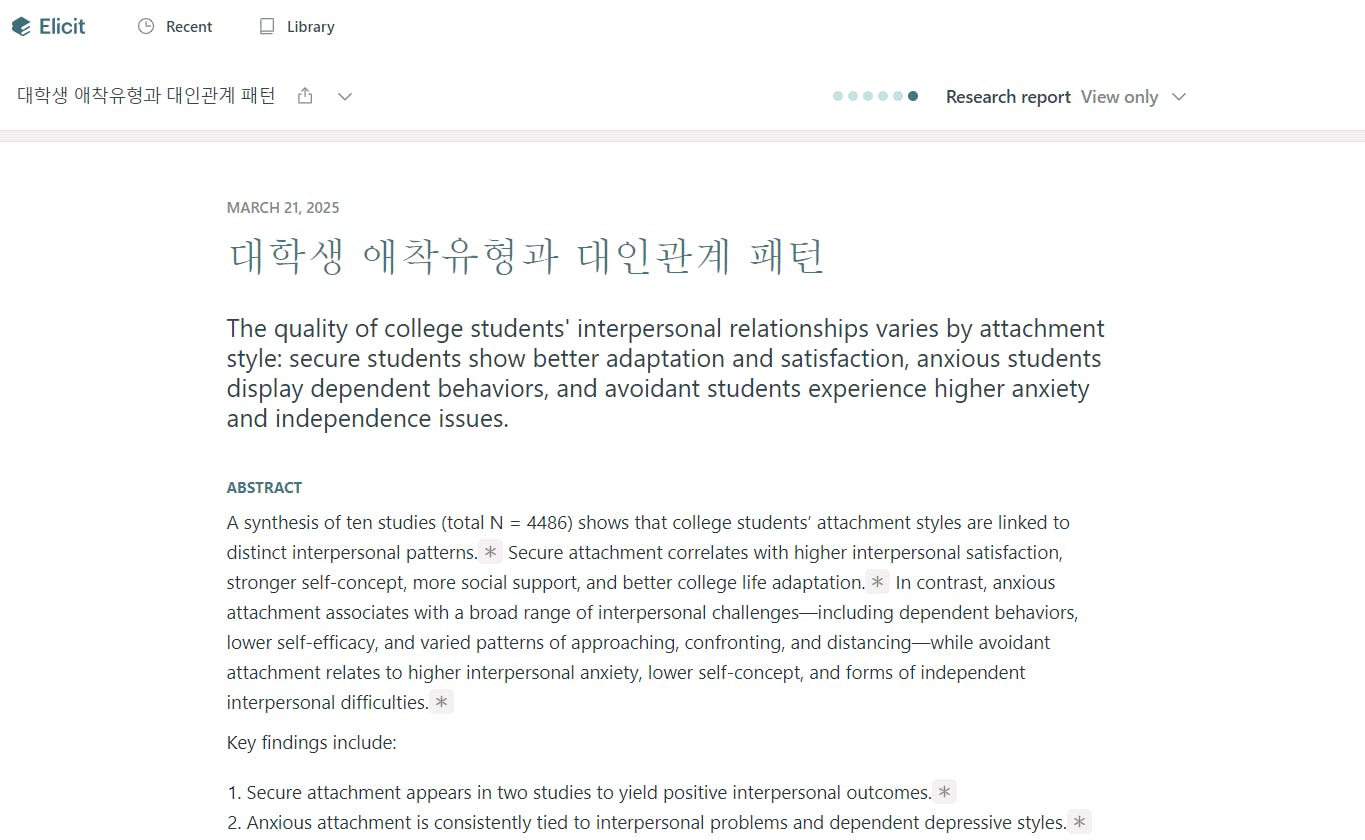Click citation asterisk after "interpersonal difficulties."
1365x840 pixels.
[441, 702]
